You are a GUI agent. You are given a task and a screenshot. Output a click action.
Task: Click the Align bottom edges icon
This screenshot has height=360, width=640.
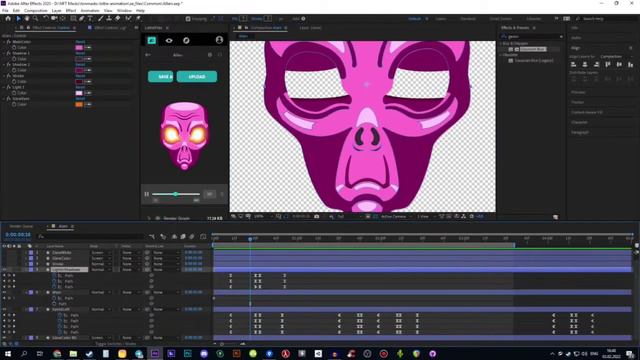(631, 64)
